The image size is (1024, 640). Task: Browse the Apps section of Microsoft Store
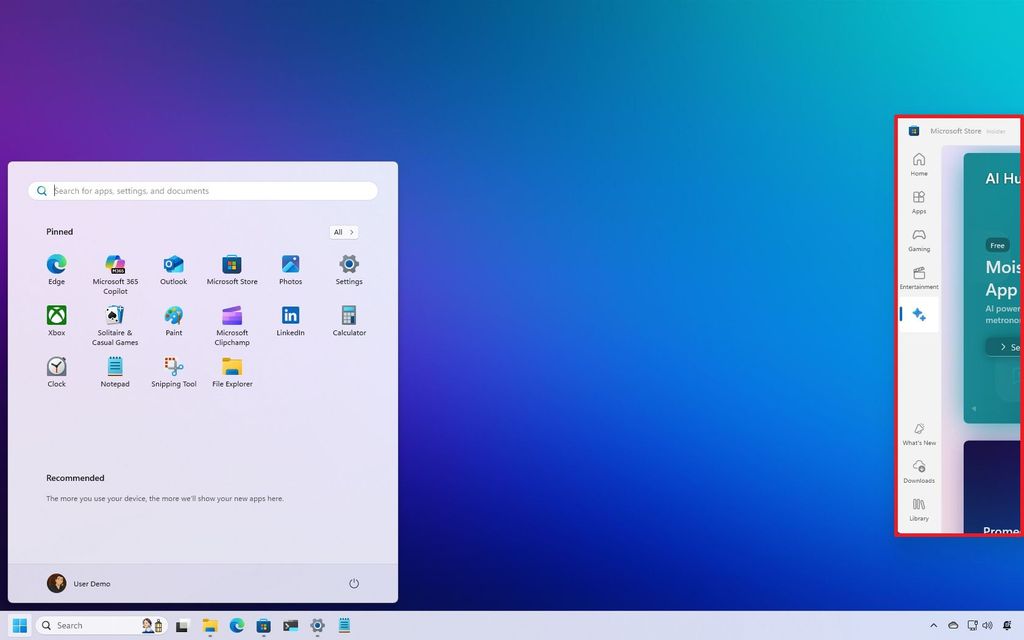pyautogui.click(x=919, y=202)
